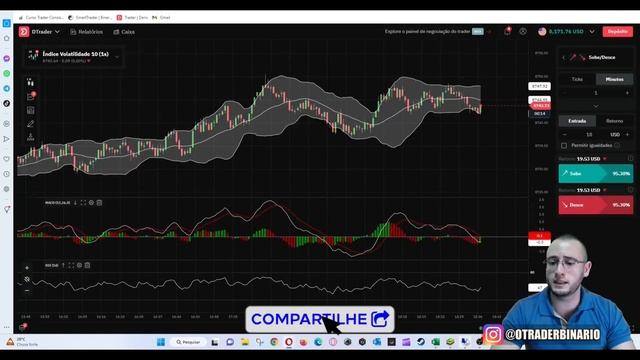Open Opera browser from the taskbar

coord(289,342)
